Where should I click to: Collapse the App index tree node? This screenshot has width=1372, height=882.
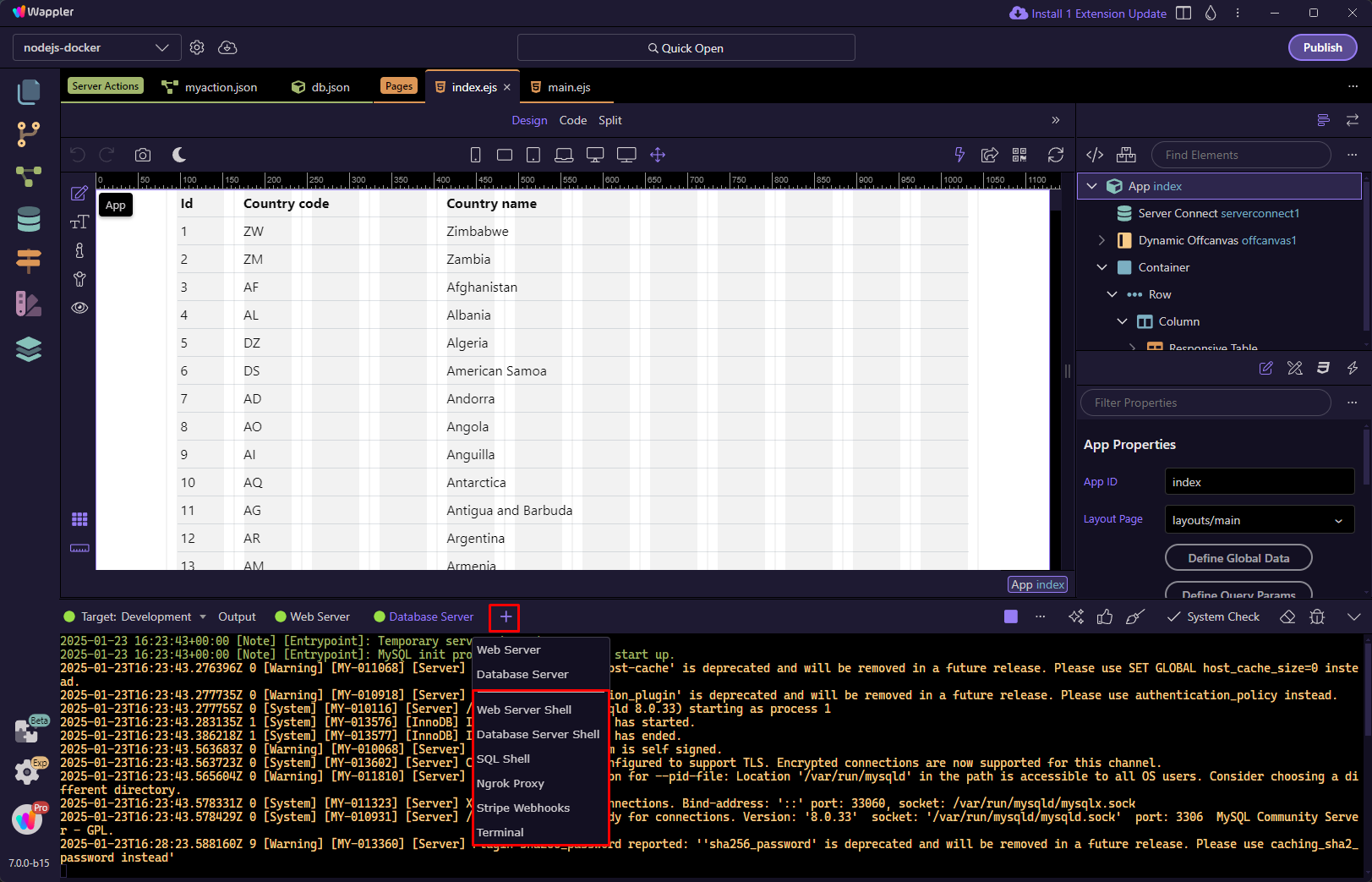pyautogui.click(x=1091, y=186)
